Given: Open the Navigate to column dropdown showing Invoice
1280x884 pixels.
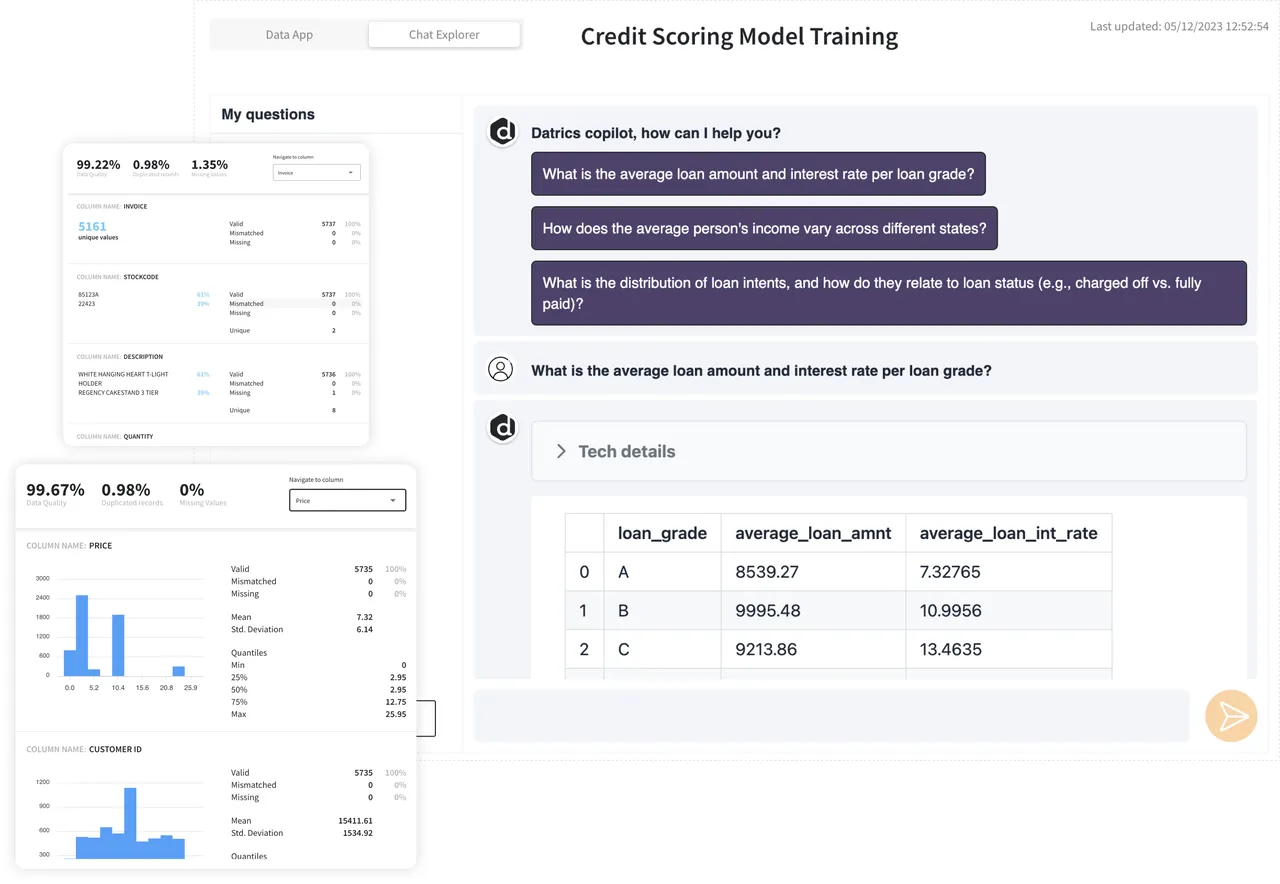Looking at the screenshot, I should coord(316,172).
